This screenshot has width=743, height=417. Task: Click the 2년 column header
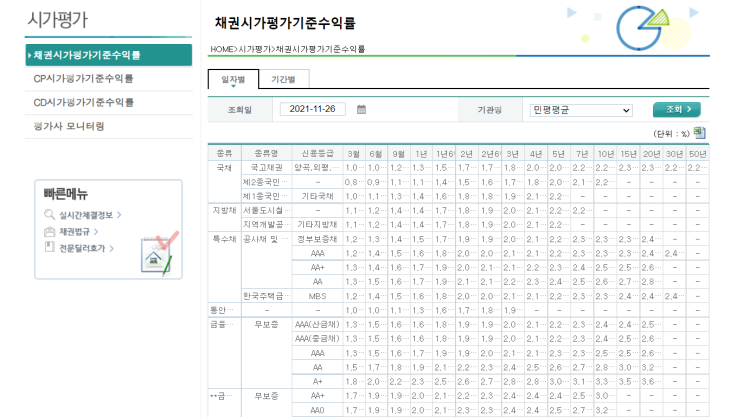[x=467, y=154]
